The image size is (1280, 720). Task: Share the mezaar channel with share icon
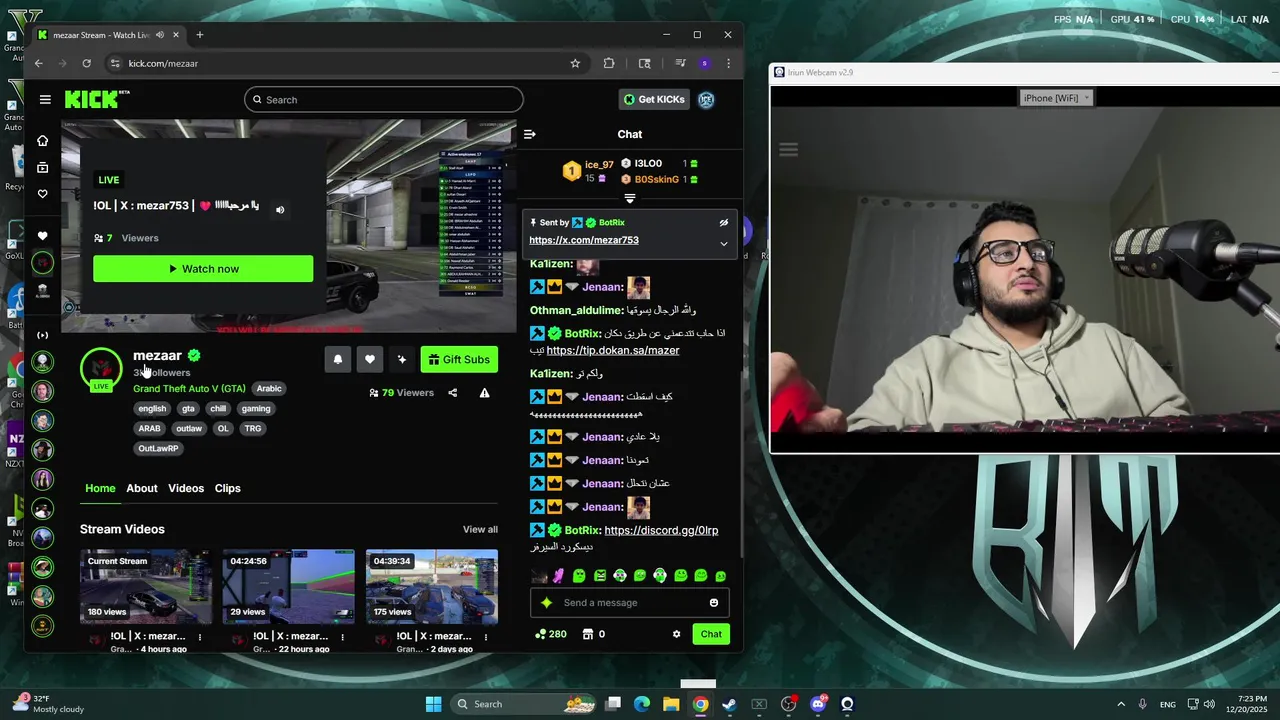pos(453,393)
